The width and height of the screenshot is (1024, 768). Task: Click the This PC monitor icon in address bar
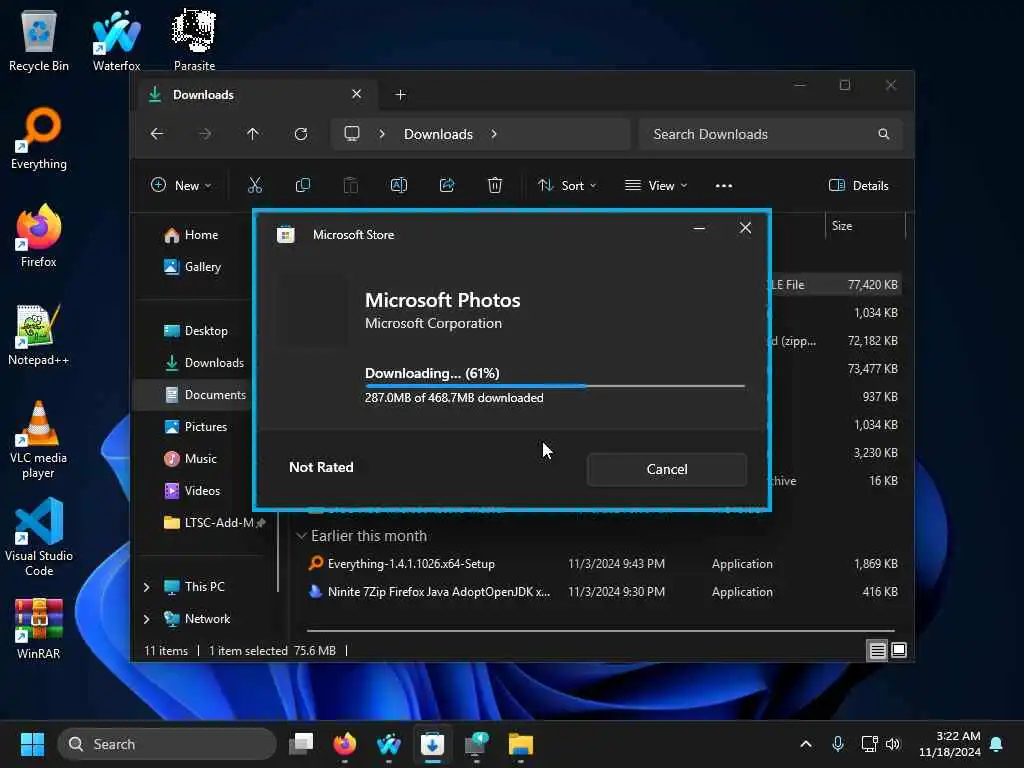pos(352,134)
